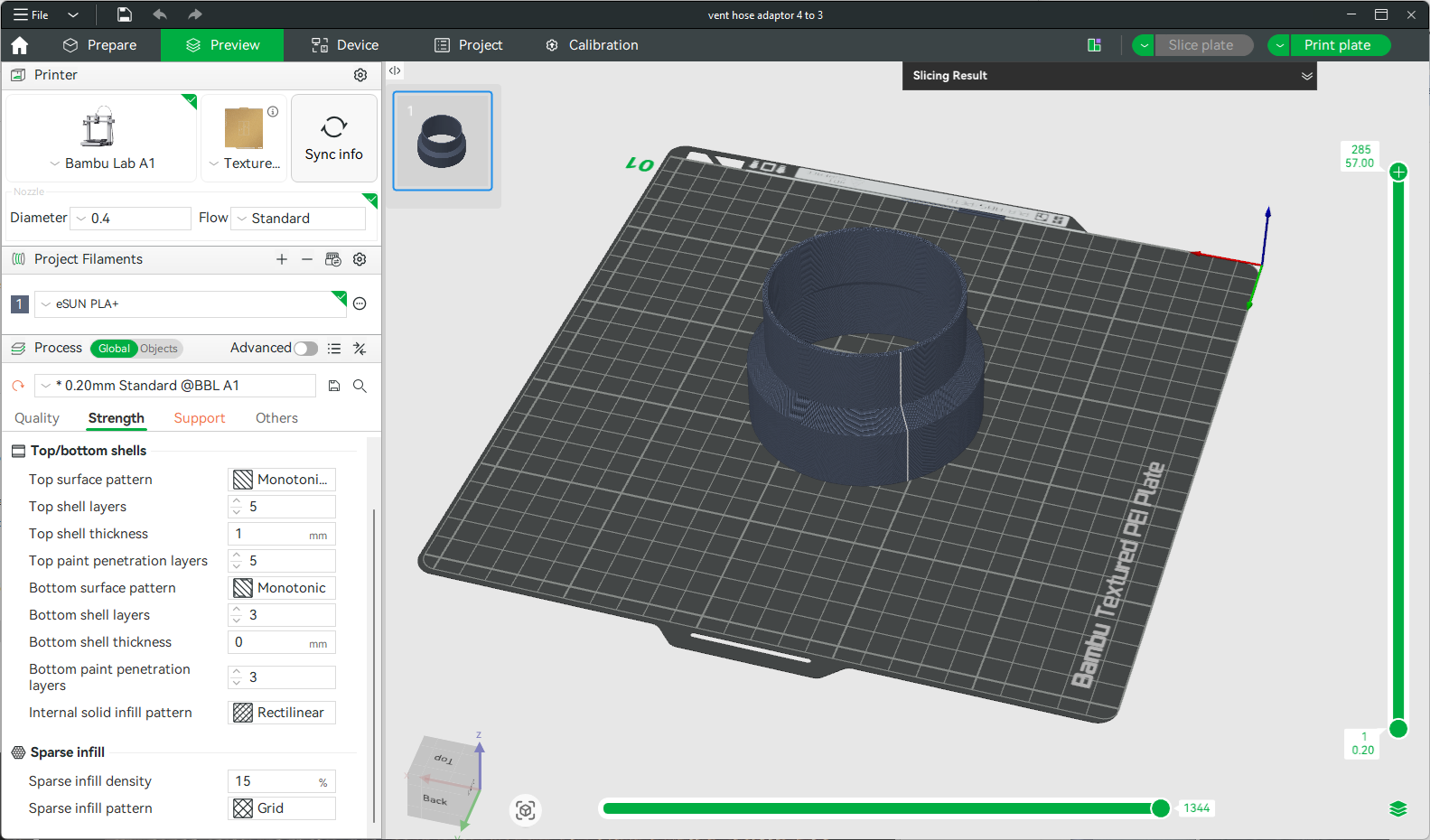Open the Support settings tab
The height and width of the screenshot is (840, 1430).
(x=200, y=418)
